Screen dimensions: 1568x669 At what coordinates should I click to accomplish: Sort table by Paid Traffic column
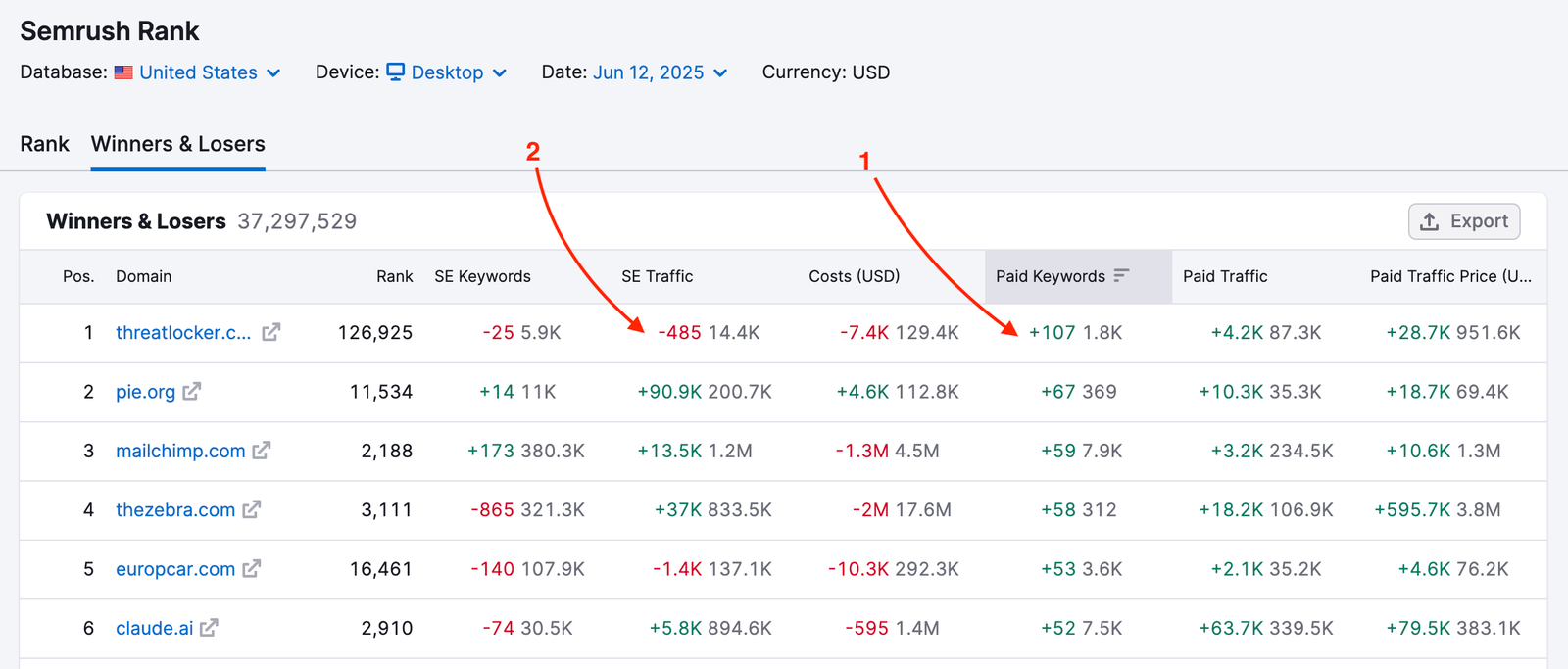(1224, 276)
